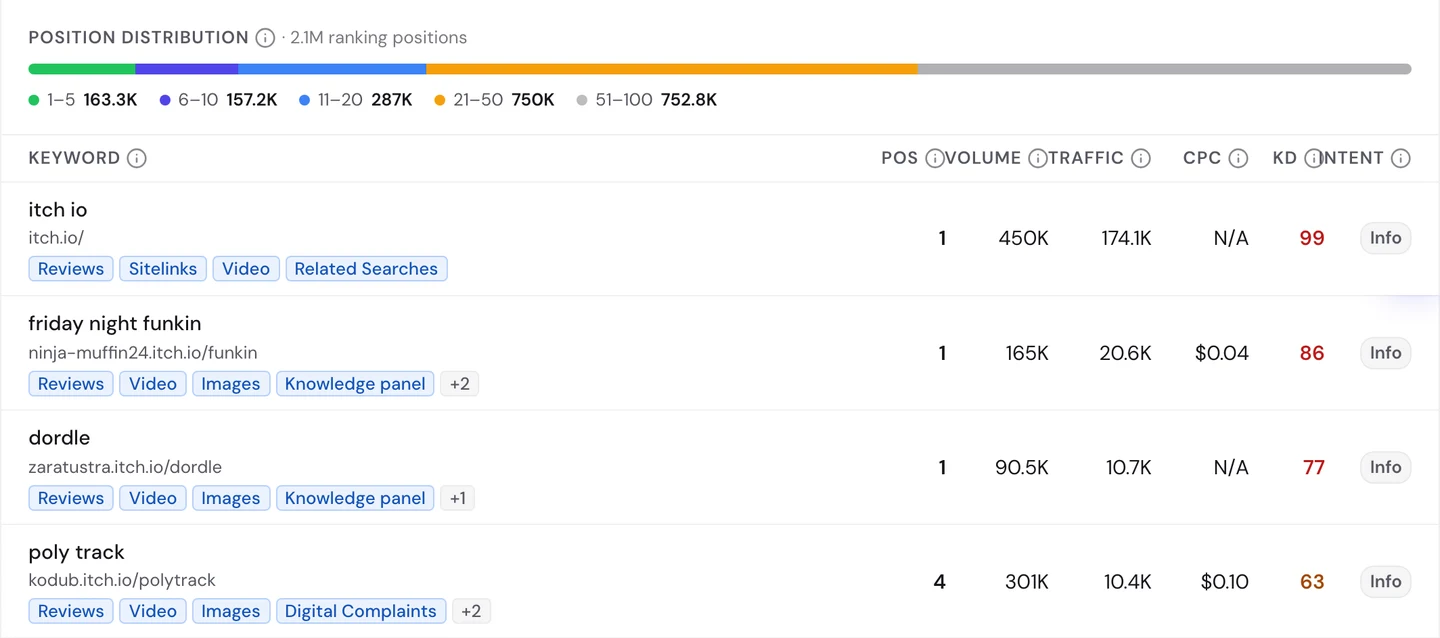The image size is (1440, 638).
Task: Open the KD column info icon
Action: [x=1313, y=158]
